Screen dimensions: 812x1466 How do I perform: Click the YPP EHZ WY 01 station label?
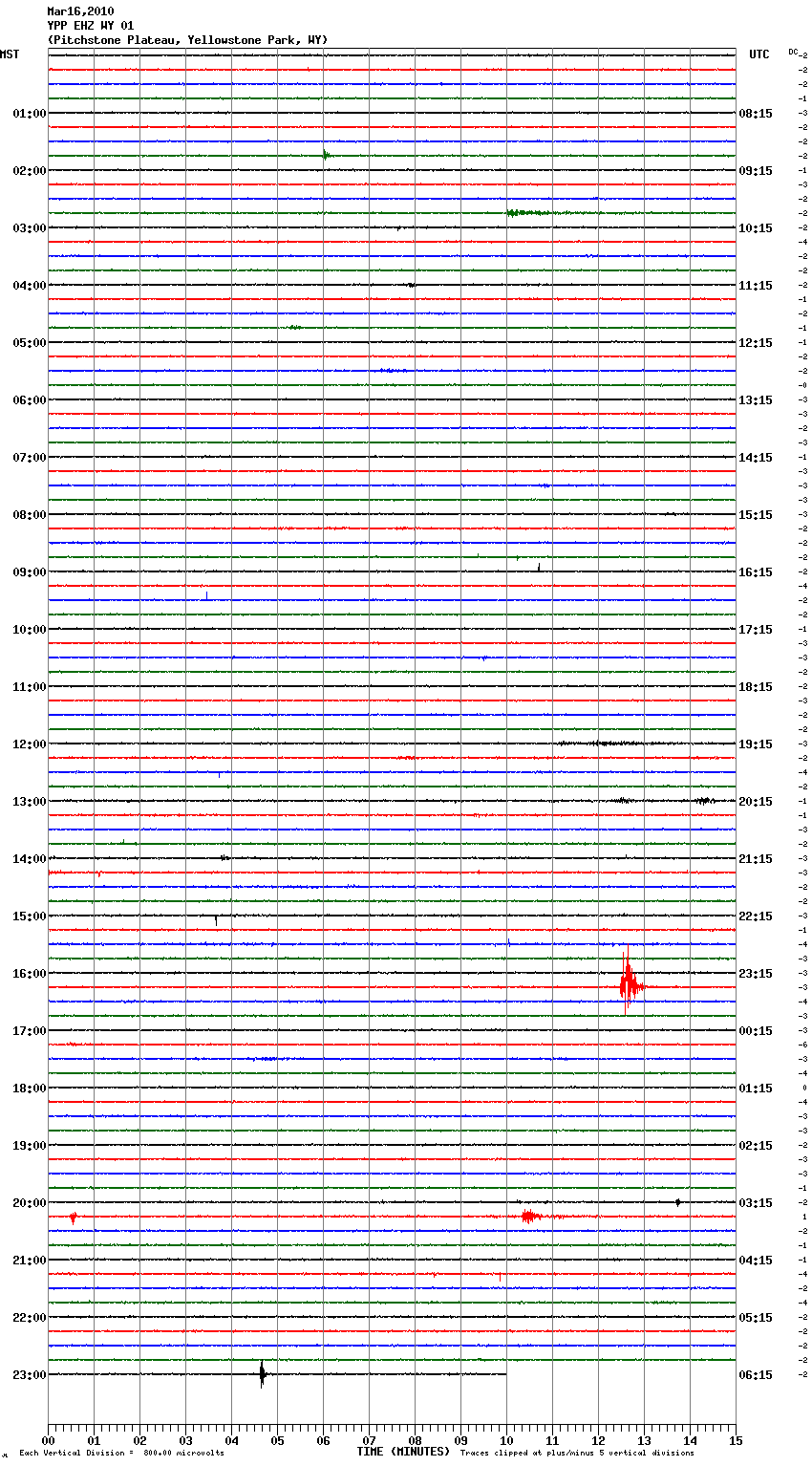coord(91,26)
